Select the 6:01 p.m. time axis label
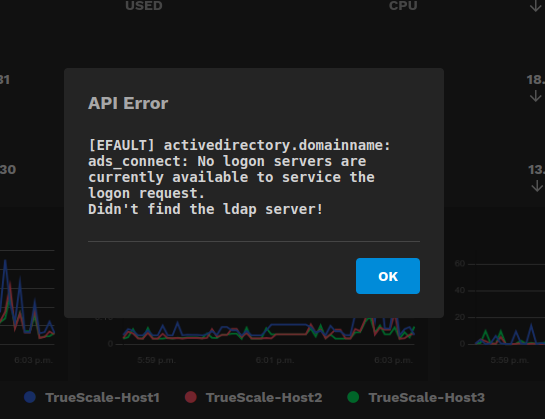545x419 pixels. click(x=275, y=360)
